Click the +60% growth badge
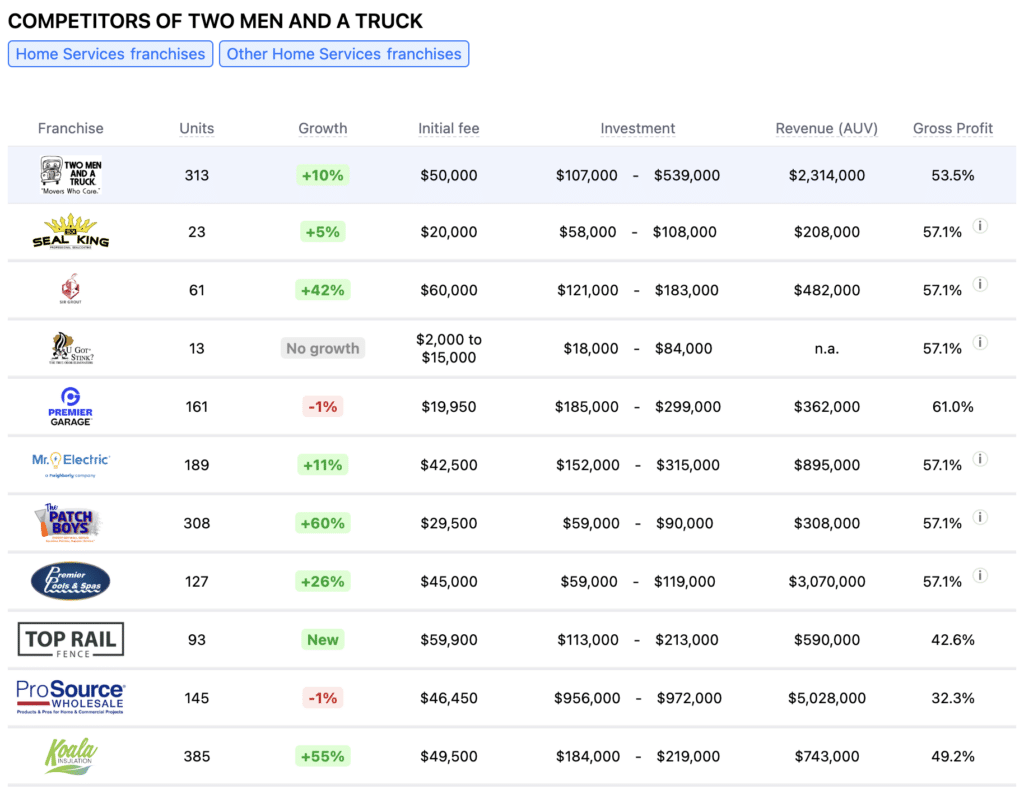The height and width of the screenshot is (799, 1024). pos(323,523)
